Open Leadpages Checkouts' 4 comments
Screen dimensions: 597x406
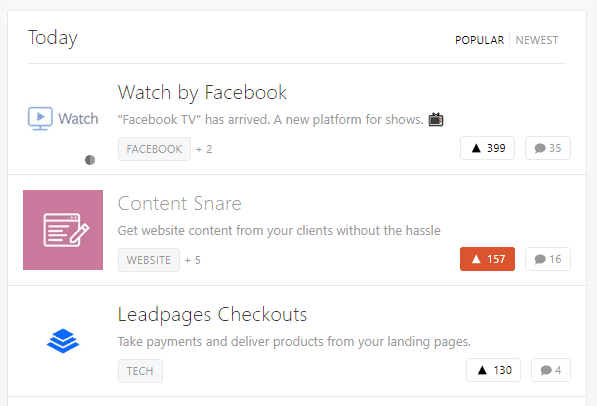(x=551, y=370)
